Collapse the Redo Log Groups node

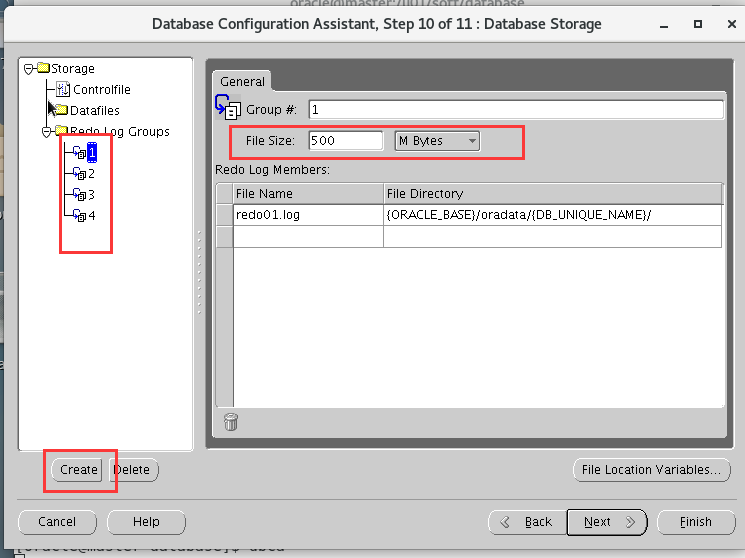[x=47, y=132]
